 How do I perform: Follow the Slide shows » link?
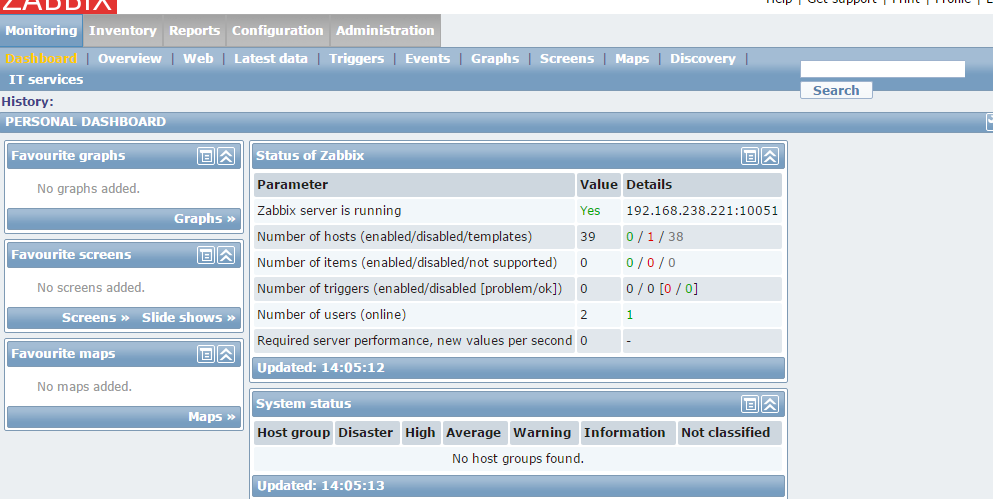(189, 317)
